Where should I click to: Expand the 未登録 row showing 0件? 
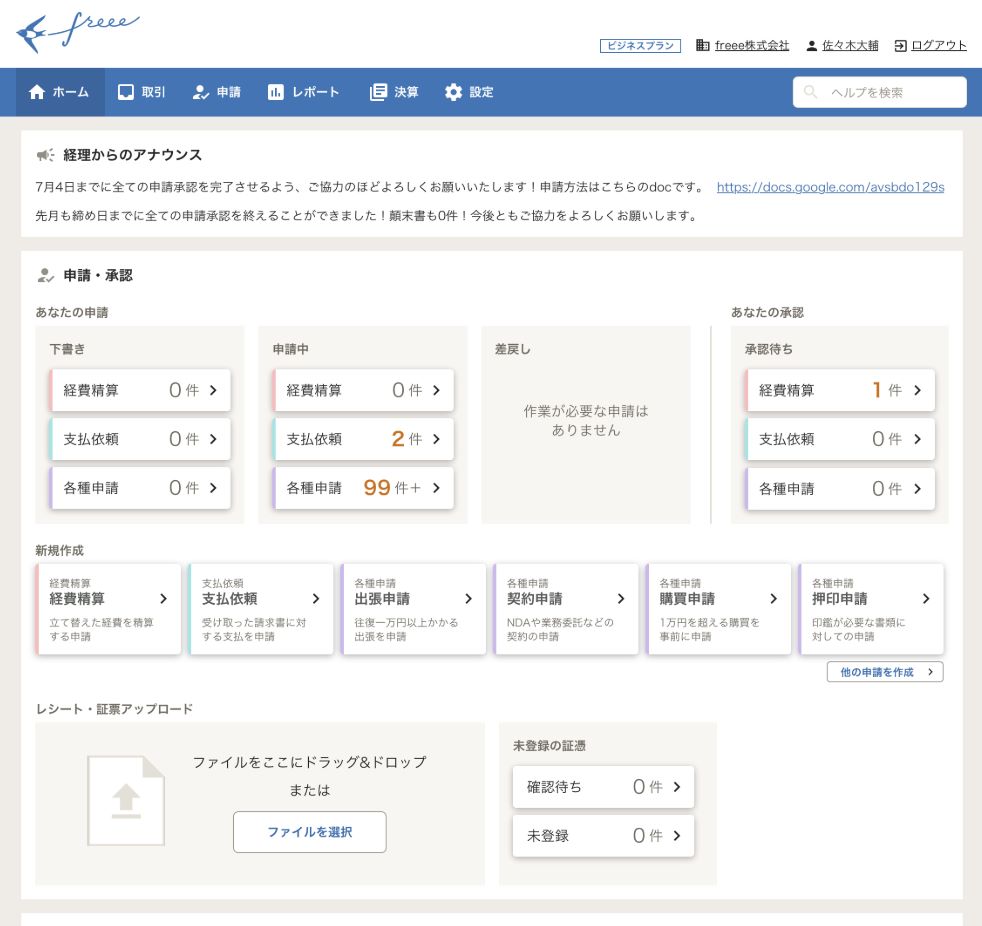tap(603, 835)
